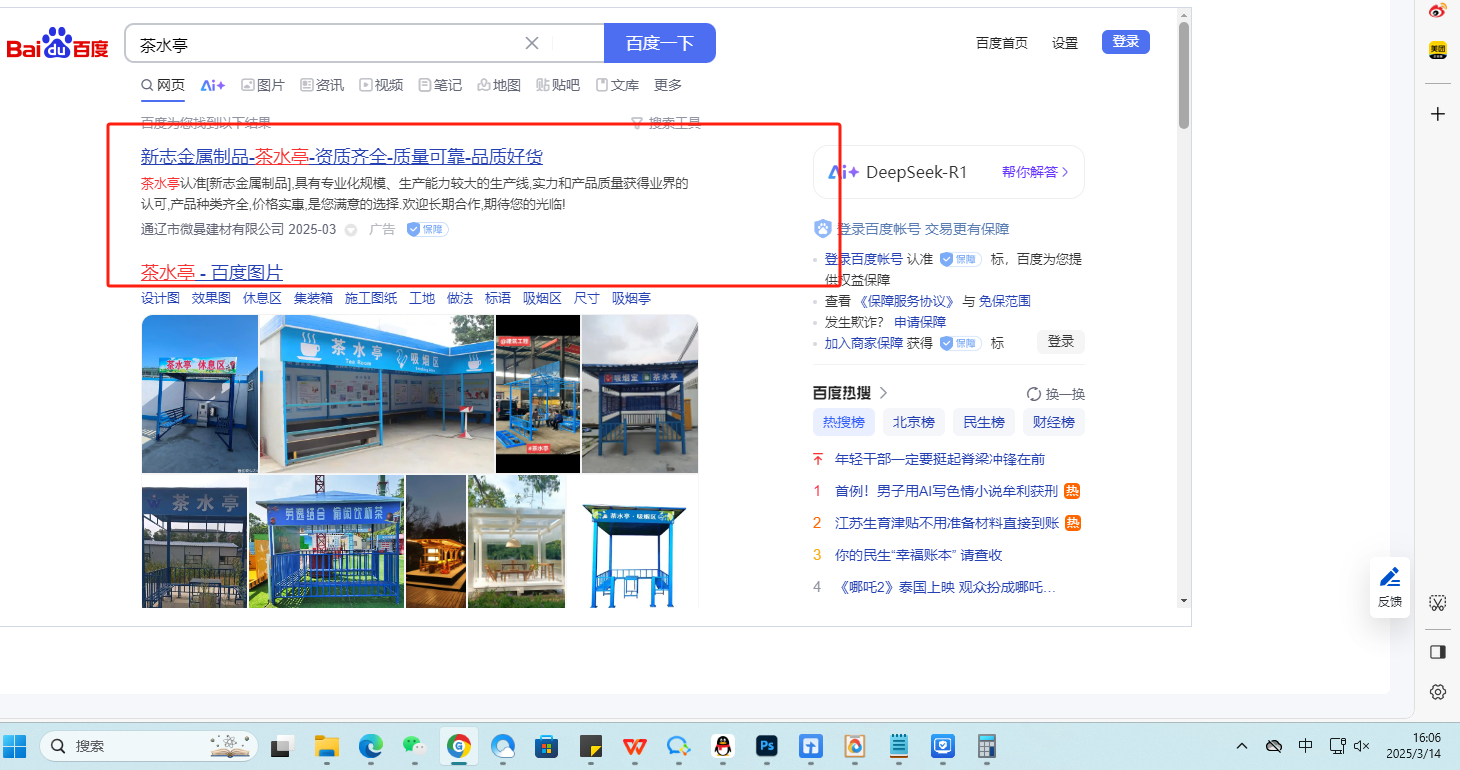Open 百度首页 link

click(x=1002, y=43)
